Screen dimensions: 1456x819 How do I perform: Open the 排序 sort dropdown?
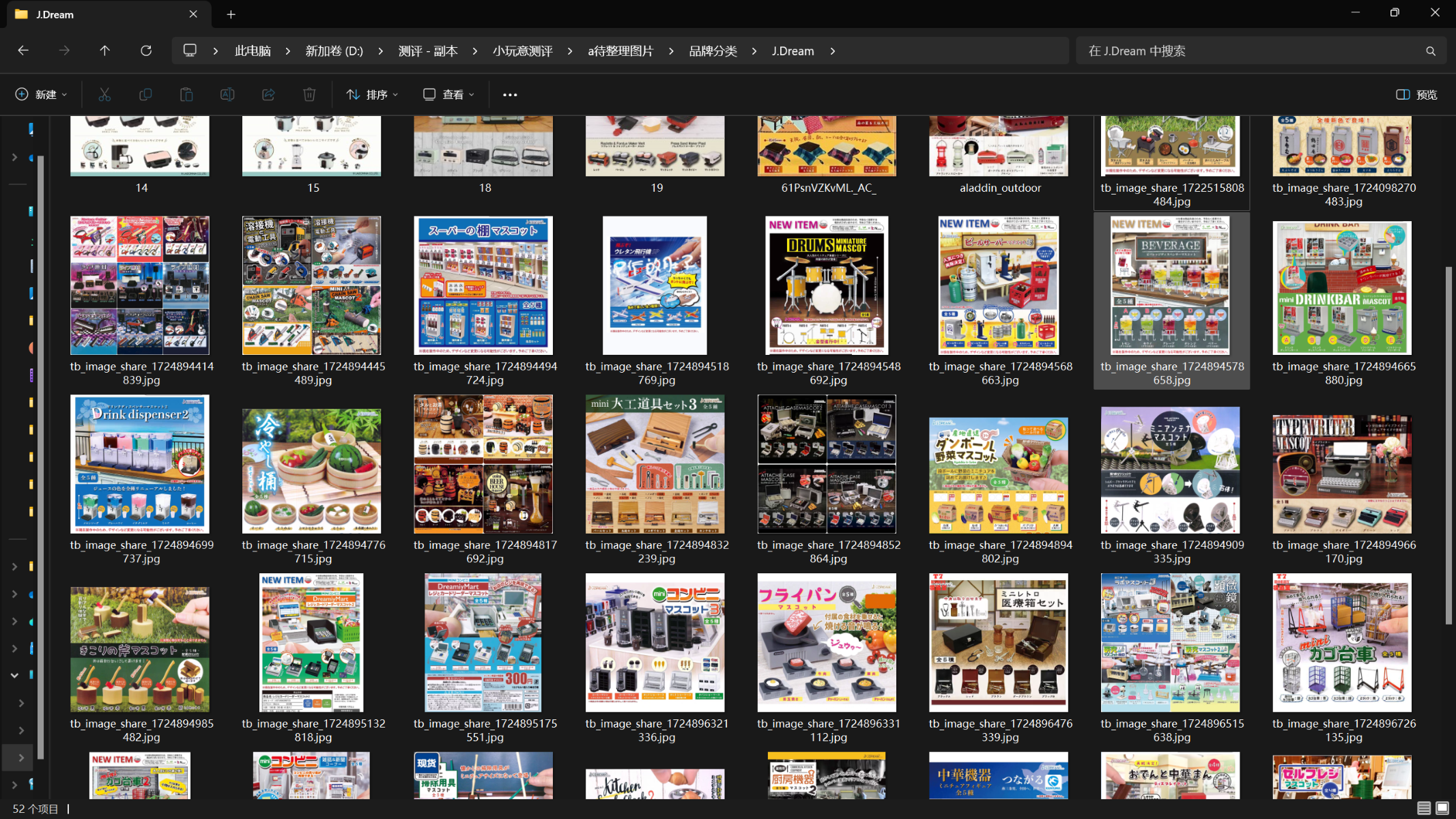tap(372, 95)
